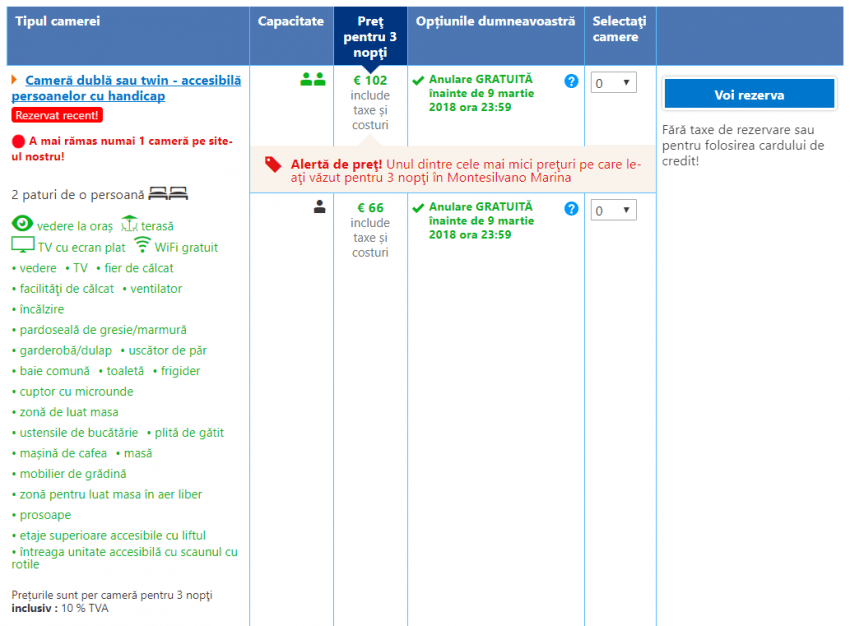Click the "Tipul camerei" column header
The image size is (850, 626).
pyautogui.click(x=58, y=21)
